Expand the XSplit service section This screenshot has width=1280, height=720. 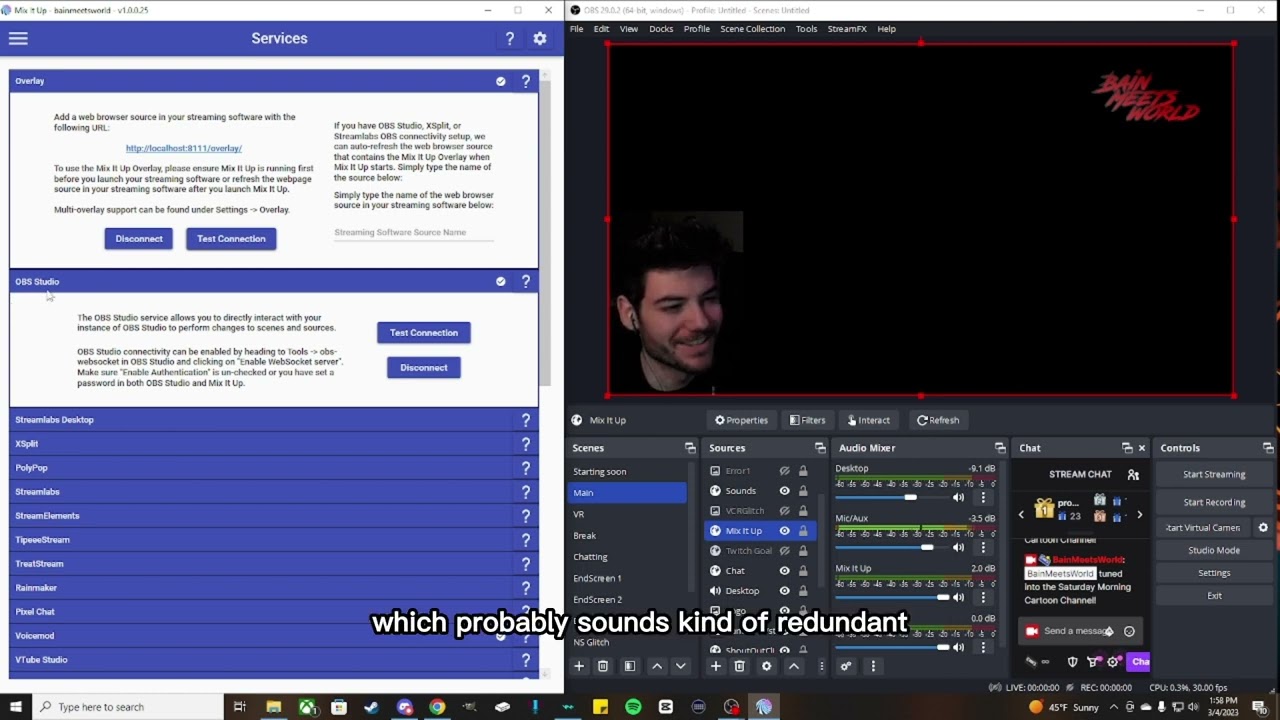click(274, 444)
